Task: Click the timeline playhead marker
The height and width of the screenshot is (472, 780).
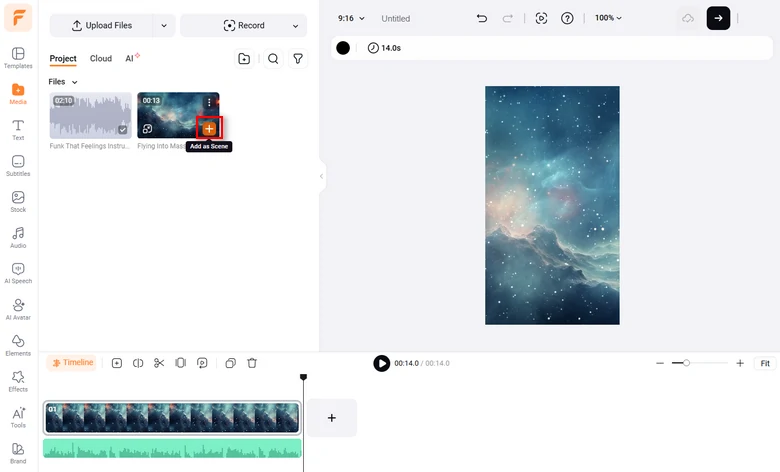Action: click(x=303, y=378)
